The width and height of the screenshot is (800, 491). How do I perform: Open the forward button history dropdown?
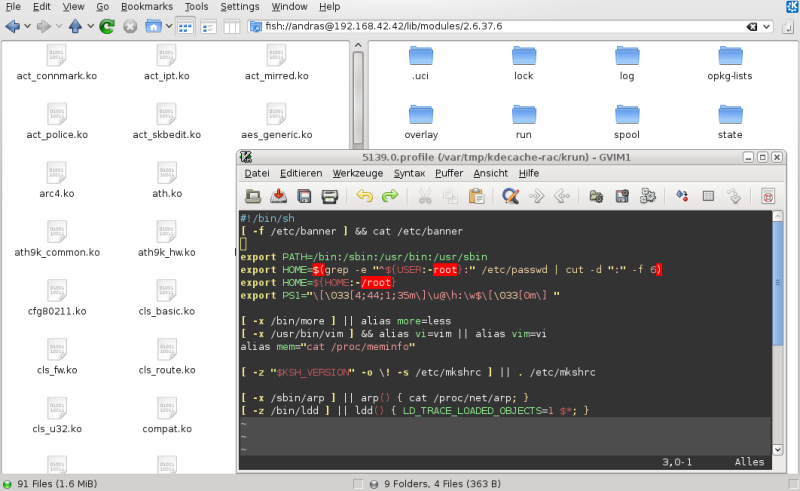59,26
